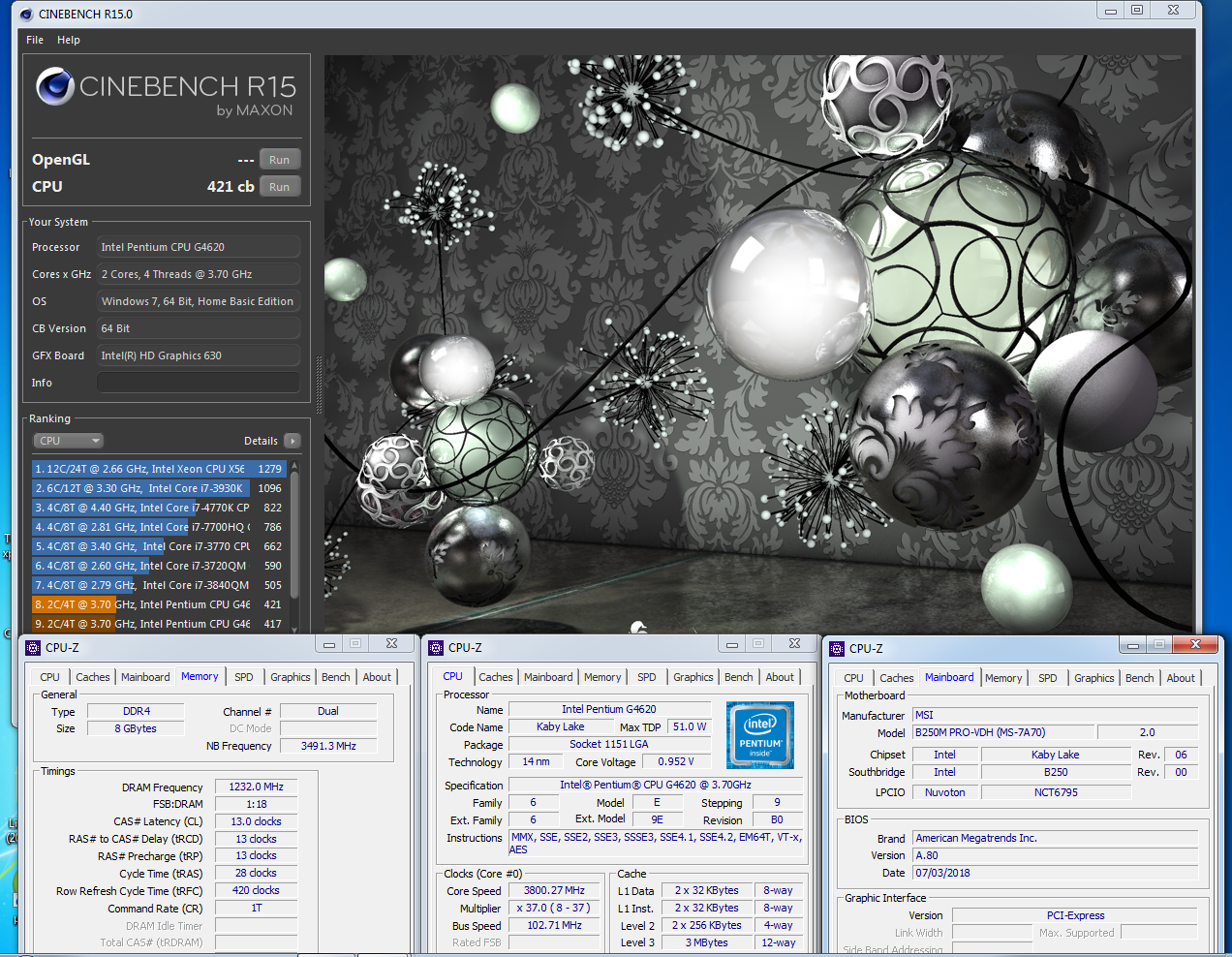Open Graphics tab in left CPU-Z window
Image resolution: width=1232 pixels, height=957 pixels.
tap(291, 677)
